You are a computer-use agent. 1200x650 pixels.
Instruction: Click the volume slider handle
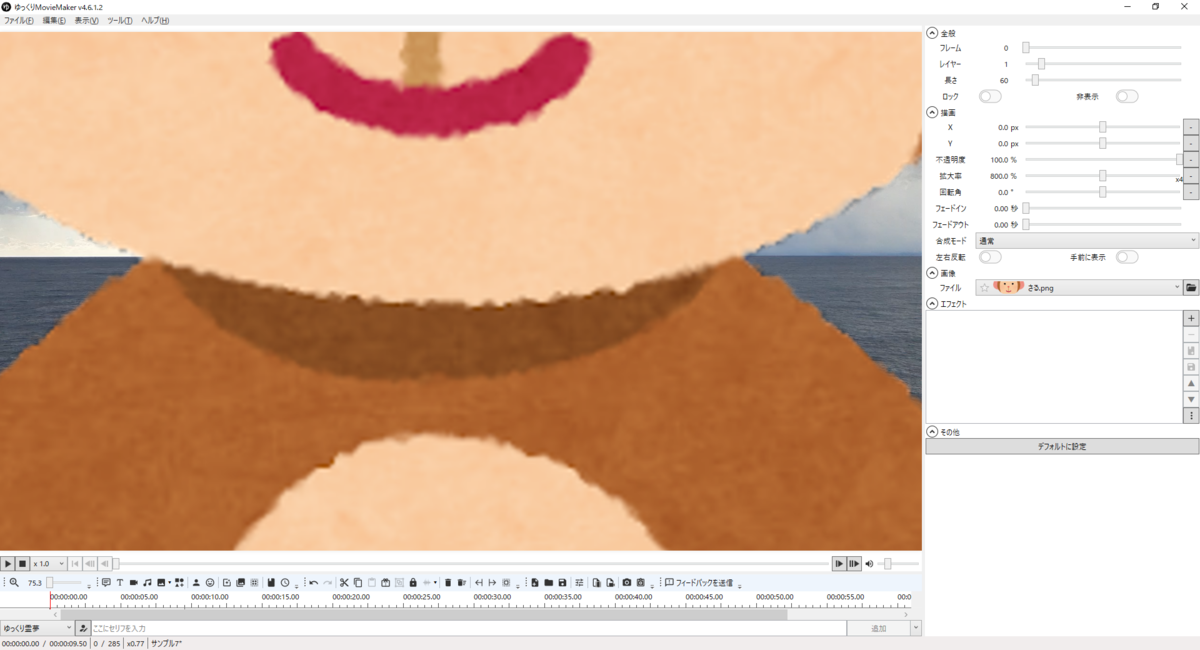click(x=887, y=564)
